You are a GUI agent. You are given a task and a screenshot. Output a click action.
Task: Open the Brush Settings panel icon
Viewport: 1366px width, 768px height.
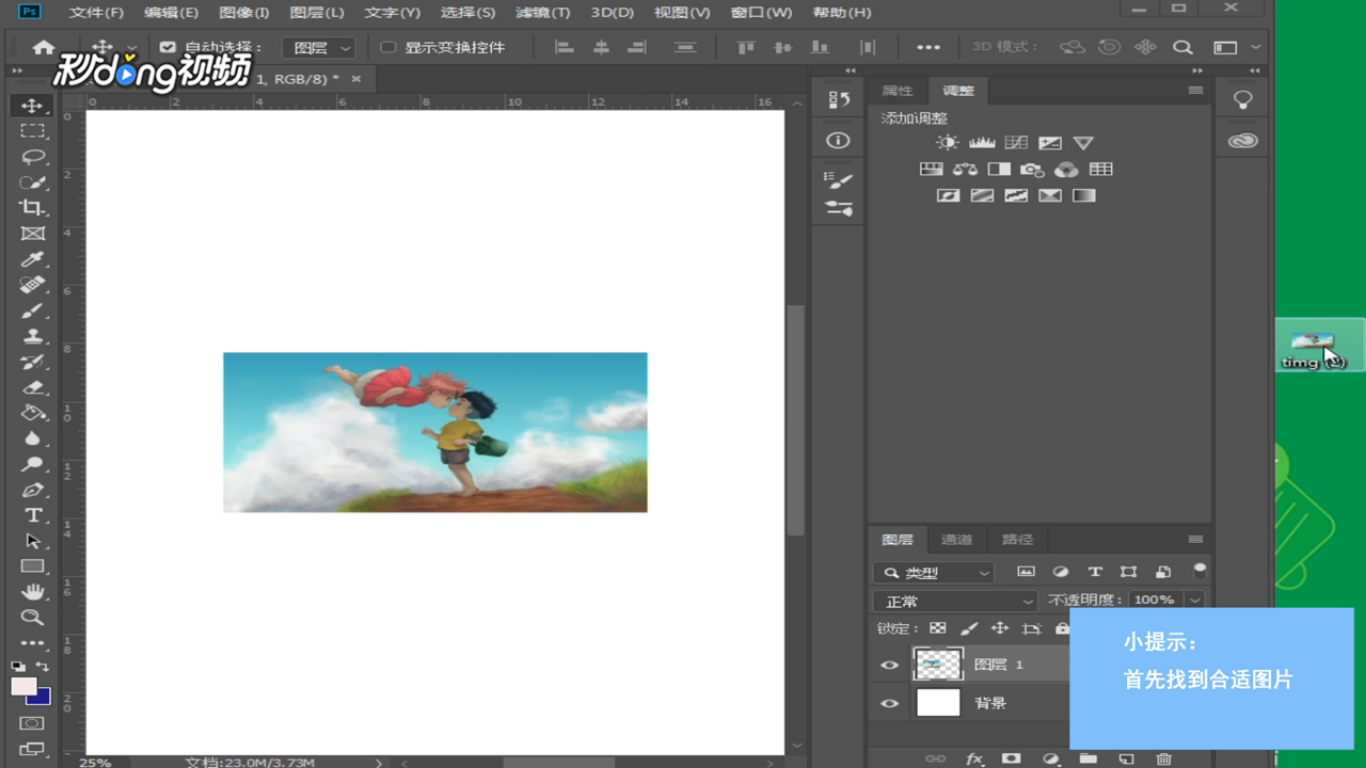pyautogui.click(x=838, y=180)
